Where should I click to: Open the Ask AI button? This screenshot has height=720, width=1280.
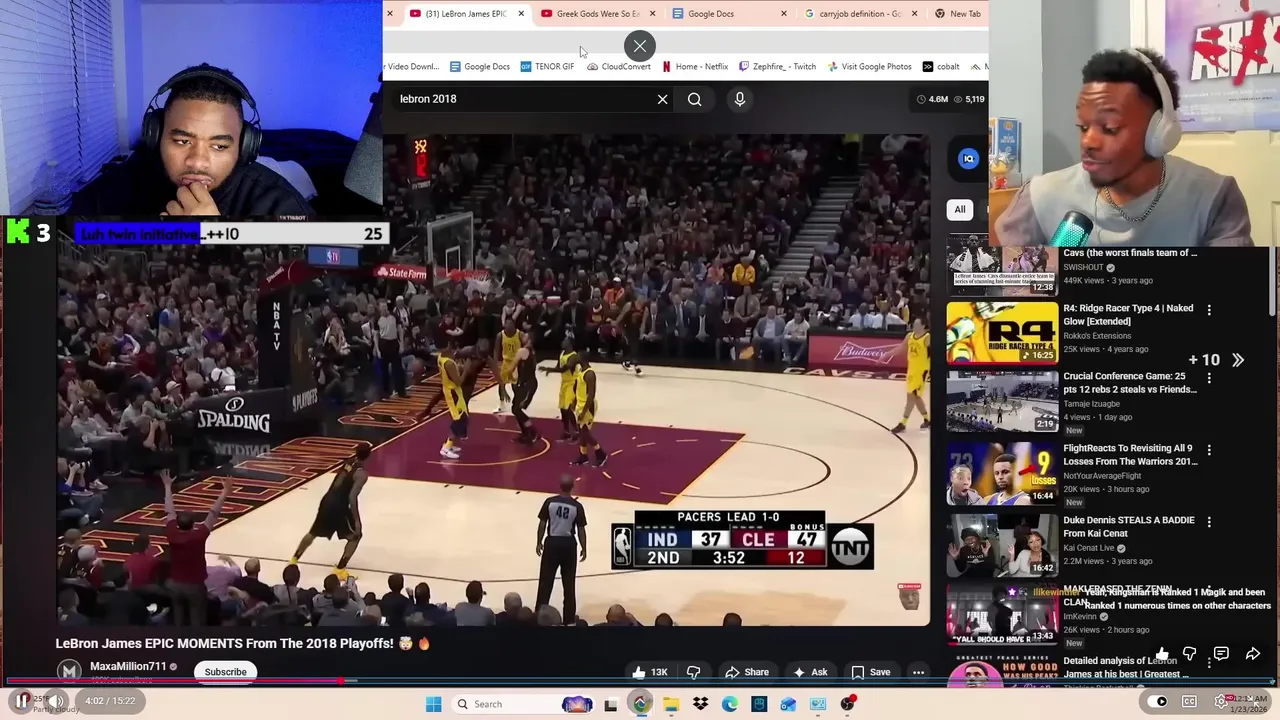(x=810, y=672)
